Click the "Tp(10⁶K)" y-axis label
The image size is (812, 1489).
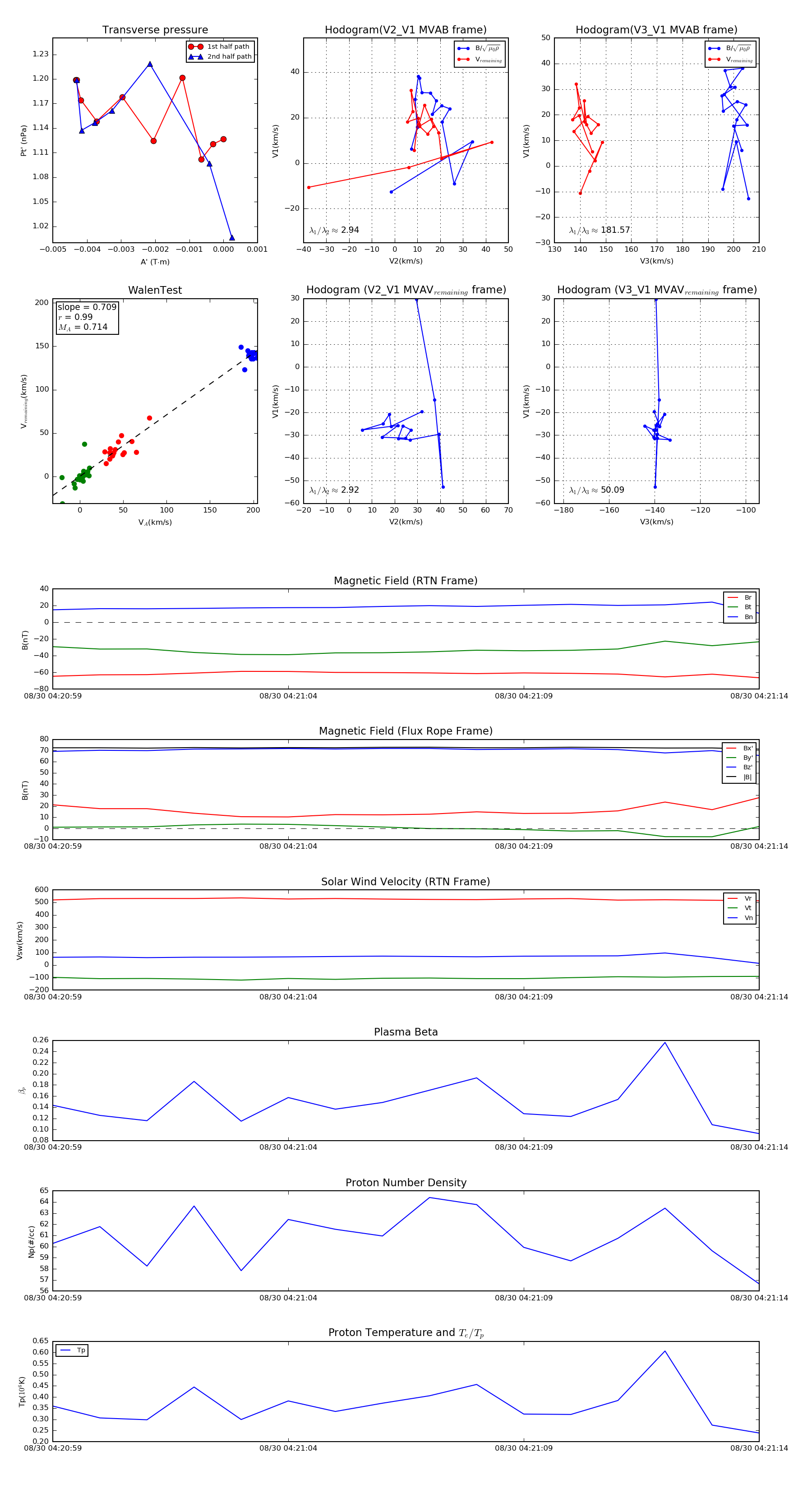pos(22,1392)
